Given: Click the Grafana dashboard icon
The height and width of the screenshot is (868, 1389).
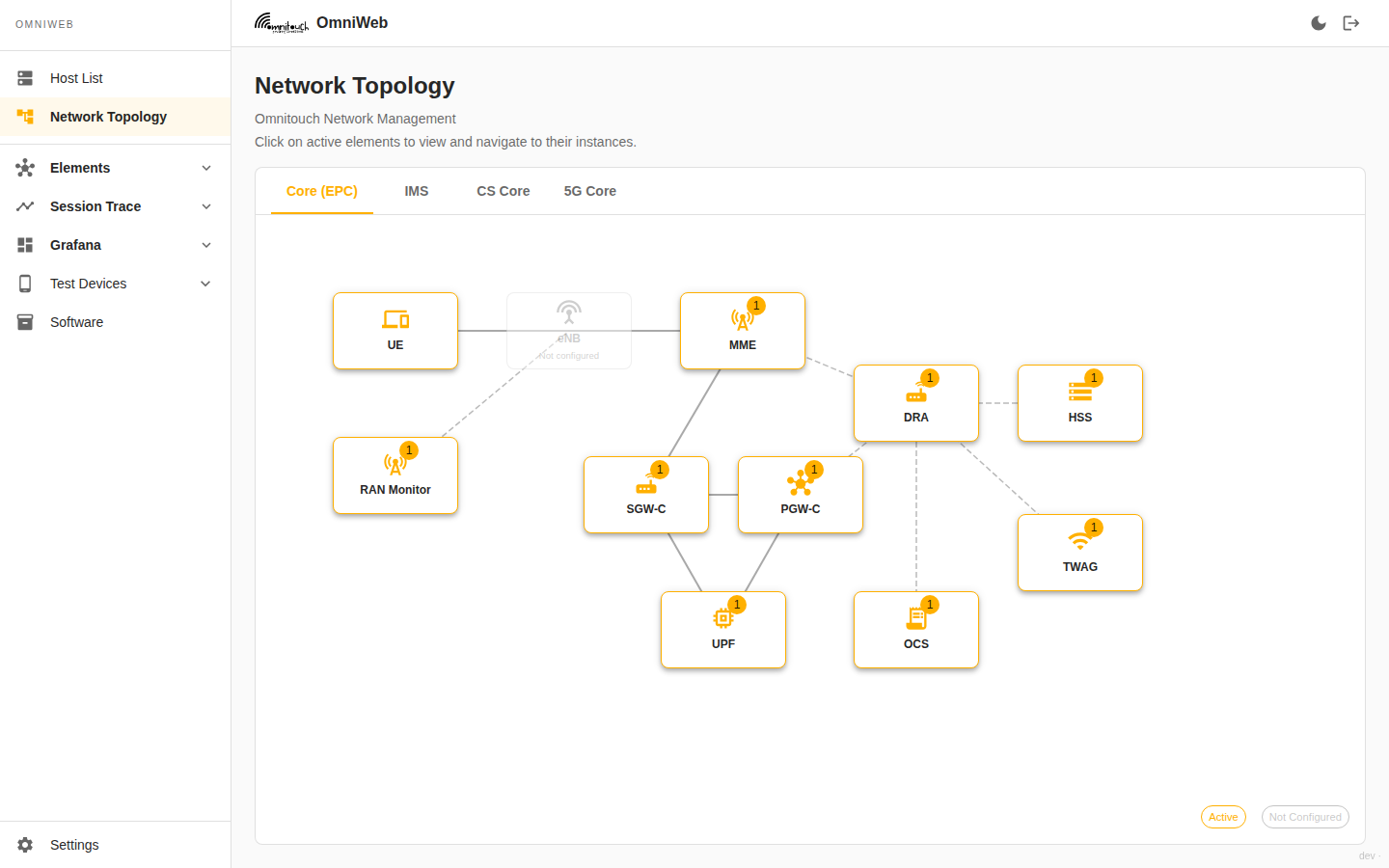Looking at the screenshot, I should tap(25, 245).
